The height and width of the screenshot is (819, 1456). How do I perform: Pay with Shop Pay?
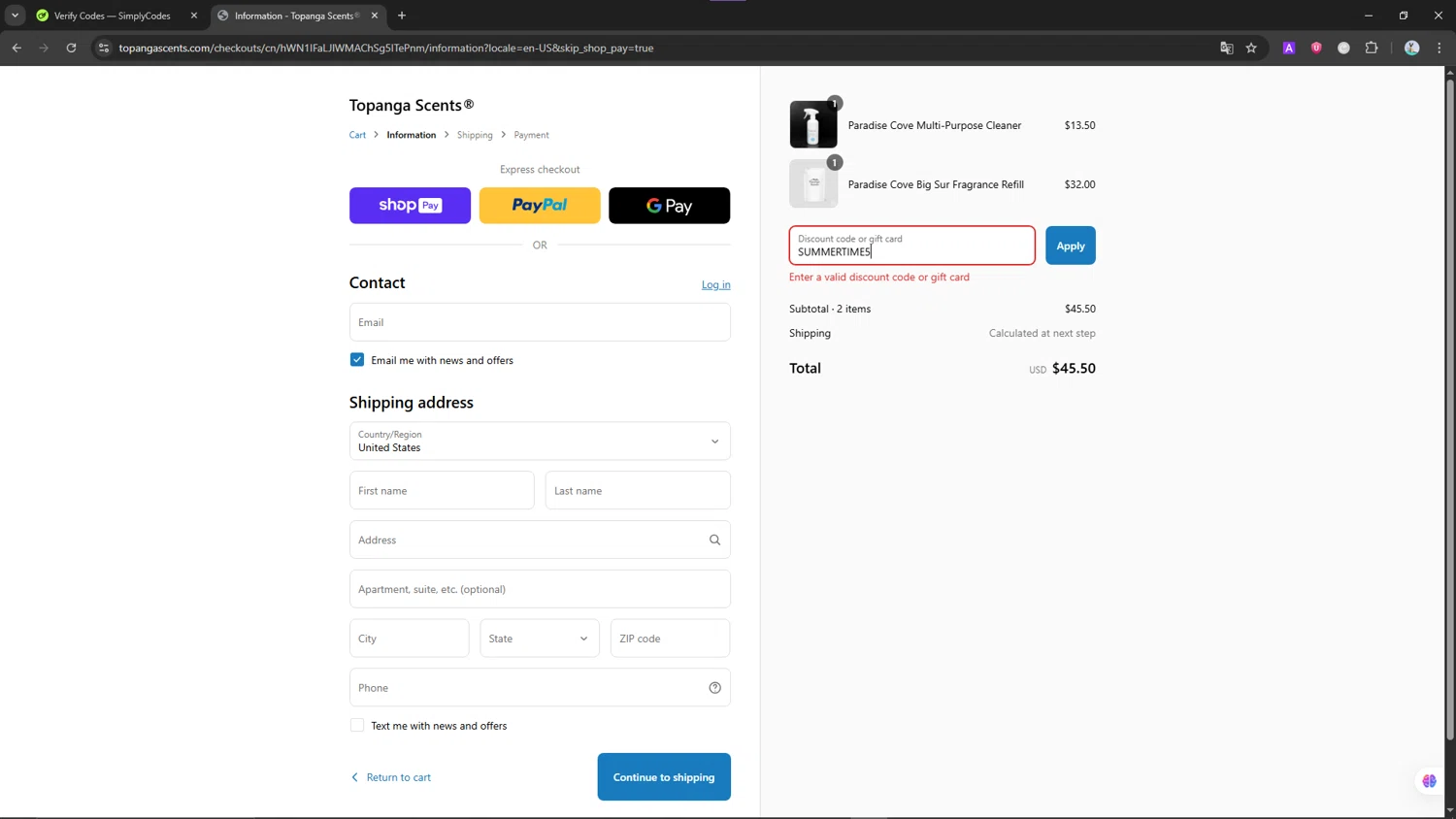tap(410, 206)
